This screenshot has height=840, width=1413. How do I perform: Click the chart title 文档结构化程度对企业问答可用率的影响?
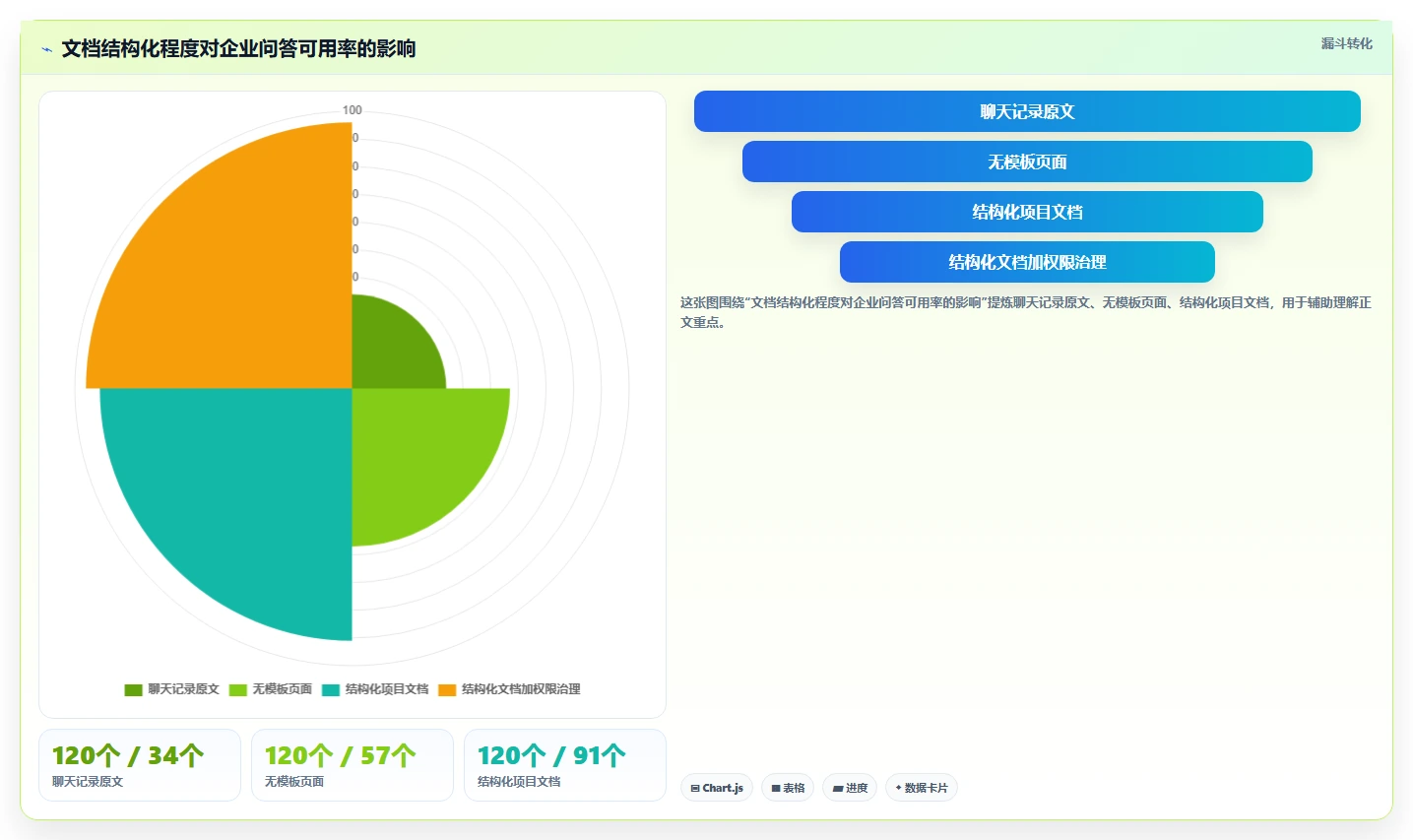(x=238, y=48)
